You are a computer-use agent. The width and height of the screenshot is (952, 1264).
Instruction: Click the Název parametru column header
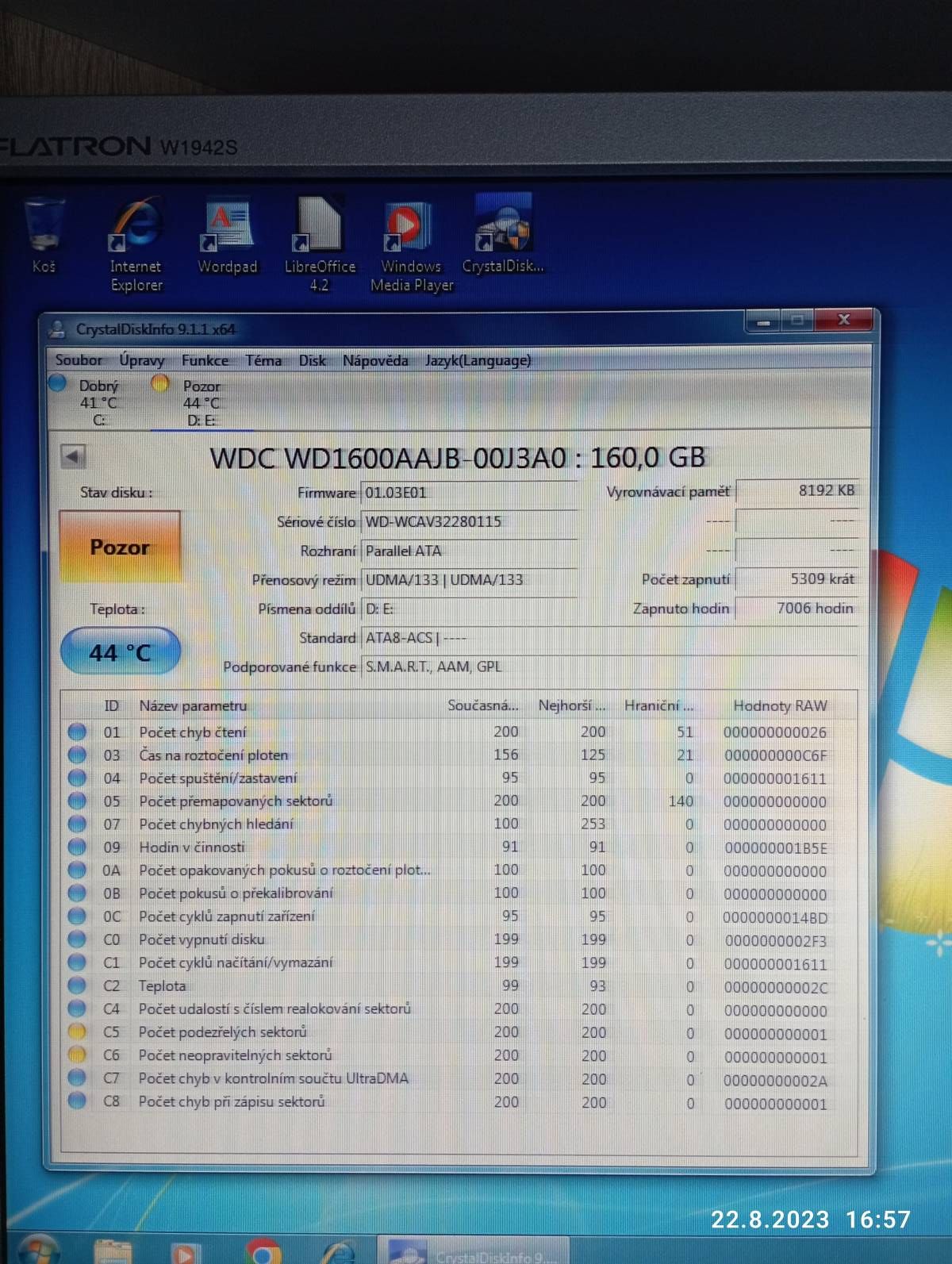click(193, 705)
